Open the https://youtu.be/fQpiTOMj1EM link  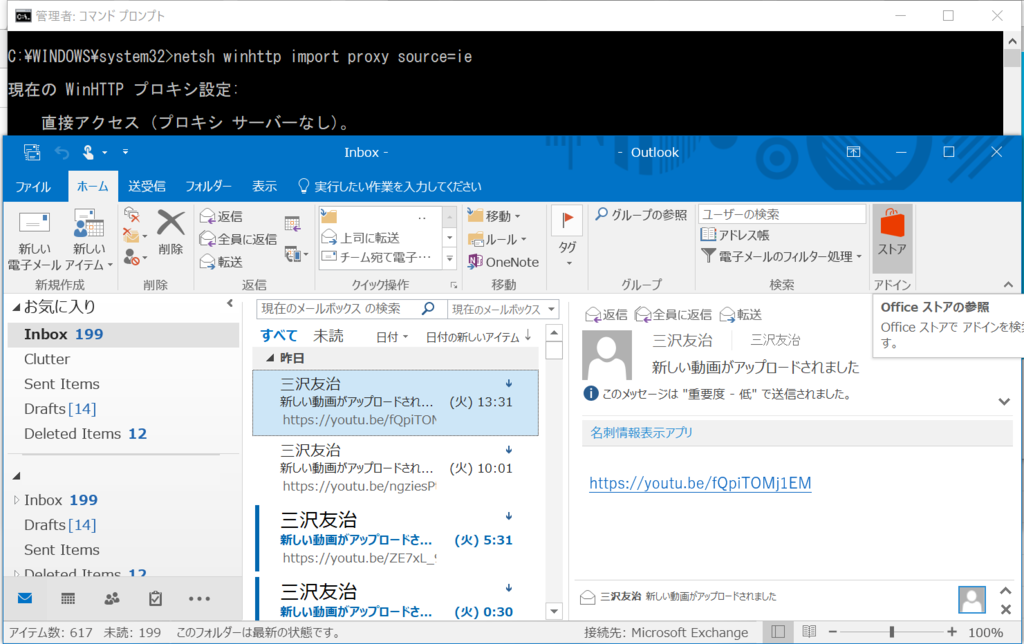tap(700, 483)
